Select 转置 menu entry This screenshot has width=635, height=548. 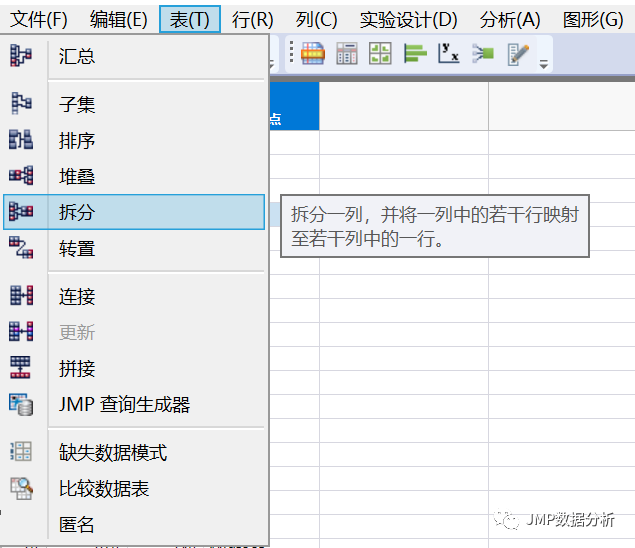click(77, 248)
